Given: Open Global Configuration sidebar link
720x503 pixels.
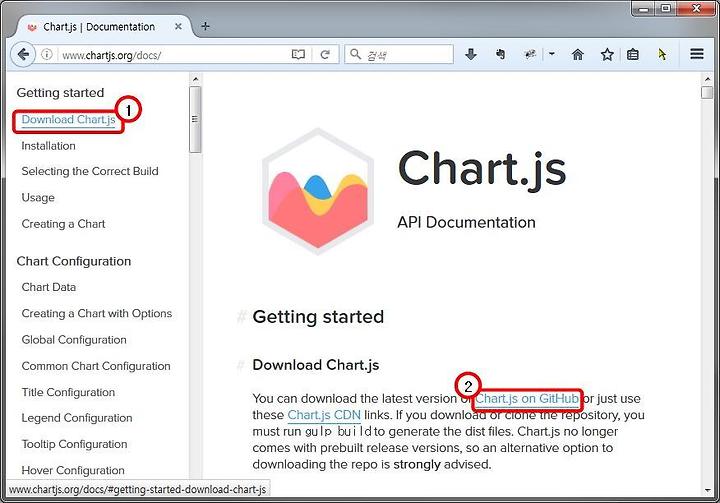Looking at the screenshot, I should click(x=74, y=339).
